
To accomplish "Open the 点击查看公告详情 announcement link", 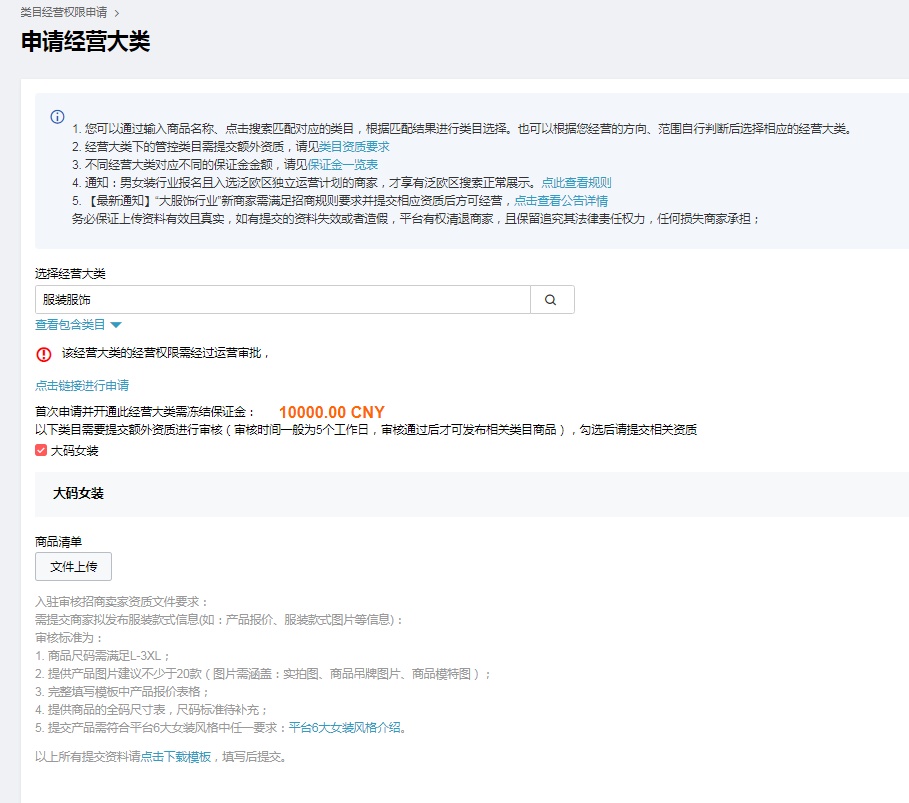I will click(561, 201).
